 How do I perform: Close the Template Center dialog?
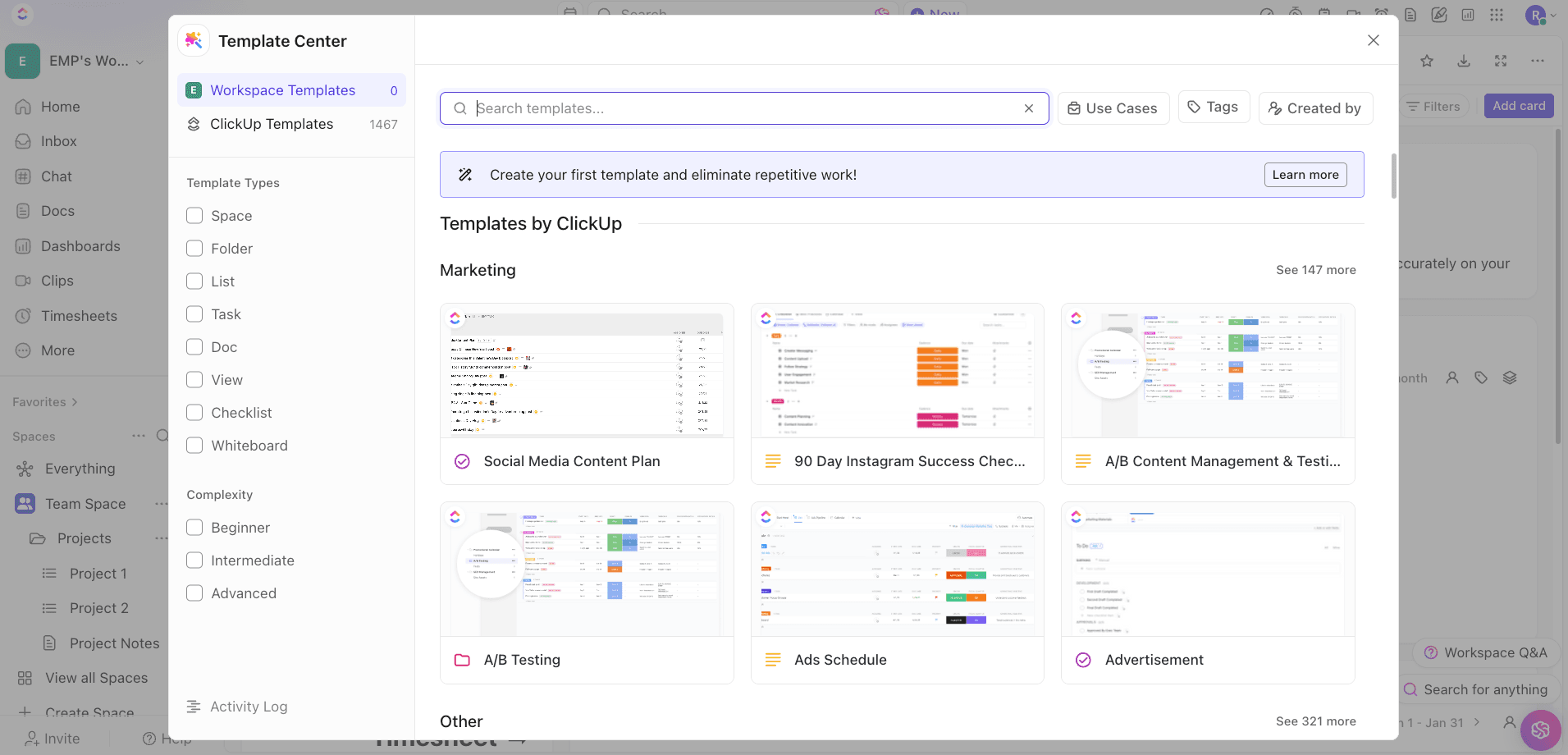[x=1373, y=40]
